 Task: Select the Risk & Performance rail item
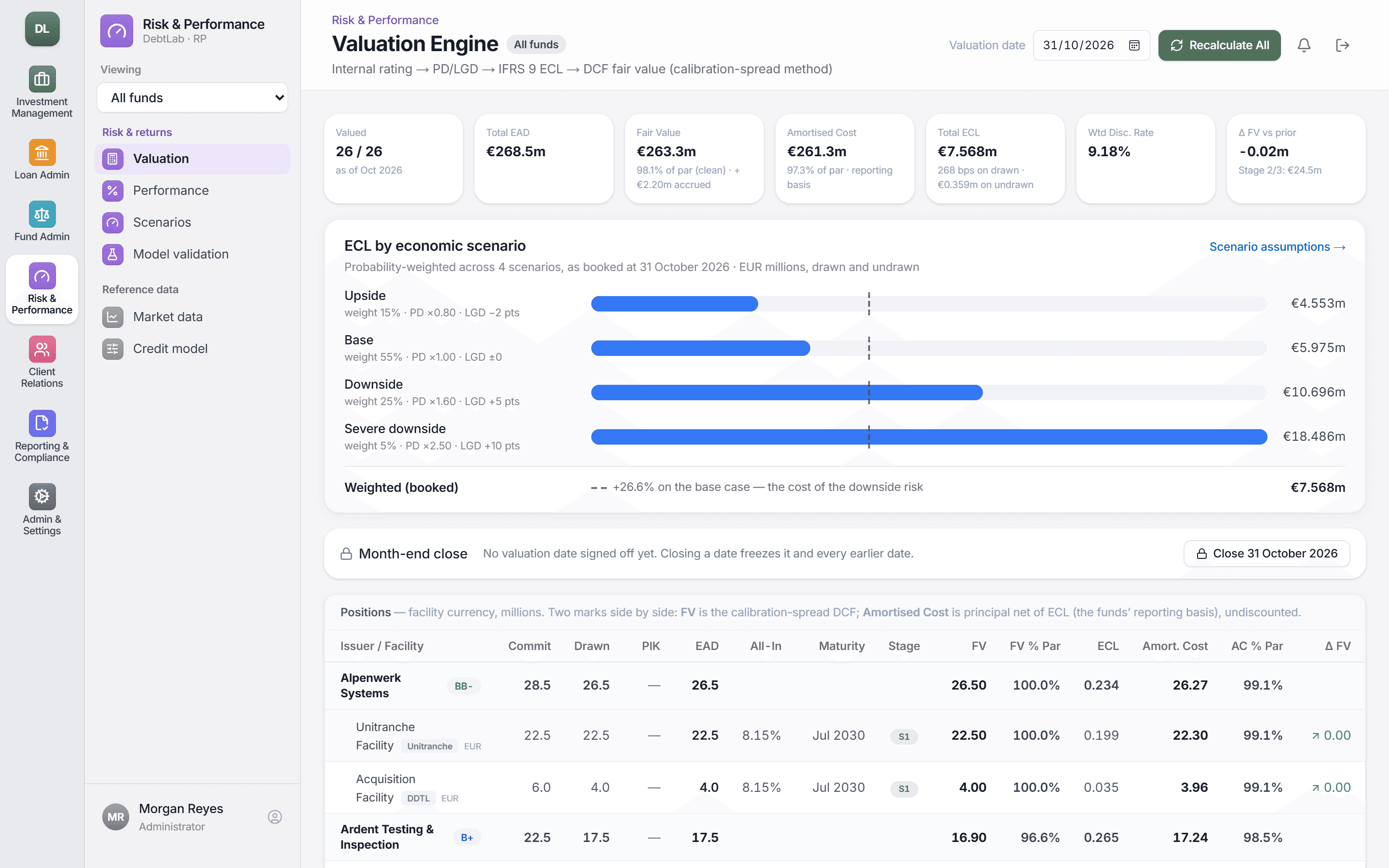(42, 289)
